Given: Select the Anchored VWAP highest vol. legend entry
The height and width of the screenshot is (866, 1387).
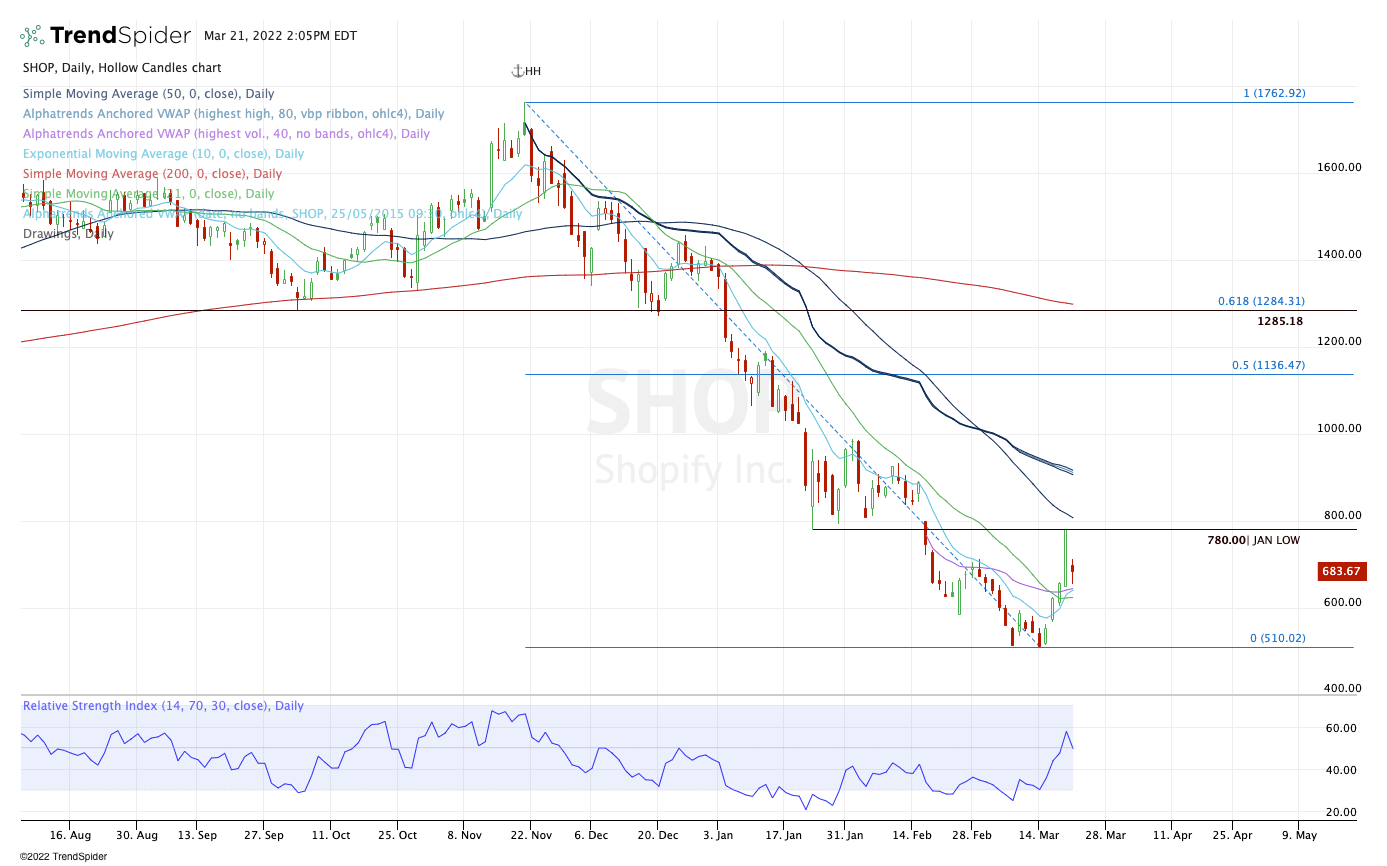Looking at the screenshot, I should [226, 134].
